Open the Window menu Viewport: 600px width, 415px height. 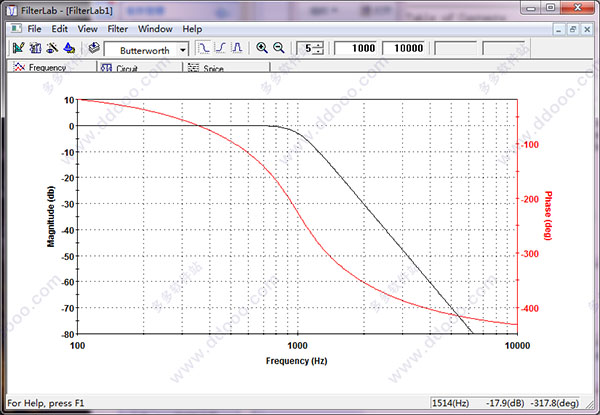(x=155, y=29)
